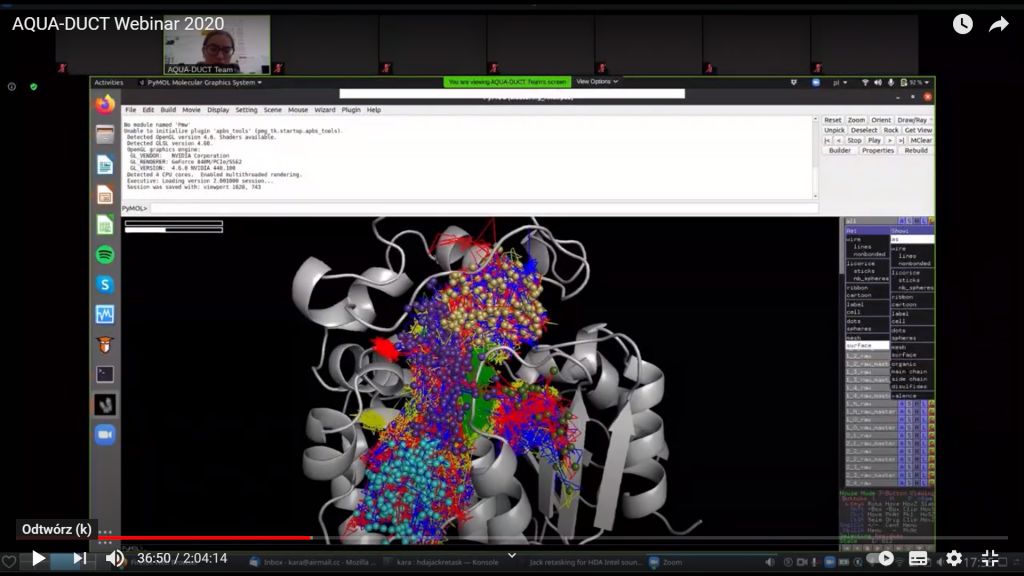Jump to last PyMOL movie frame
Image resolution: width=1024 pixels, height=576 pixels.
(901, 140)
